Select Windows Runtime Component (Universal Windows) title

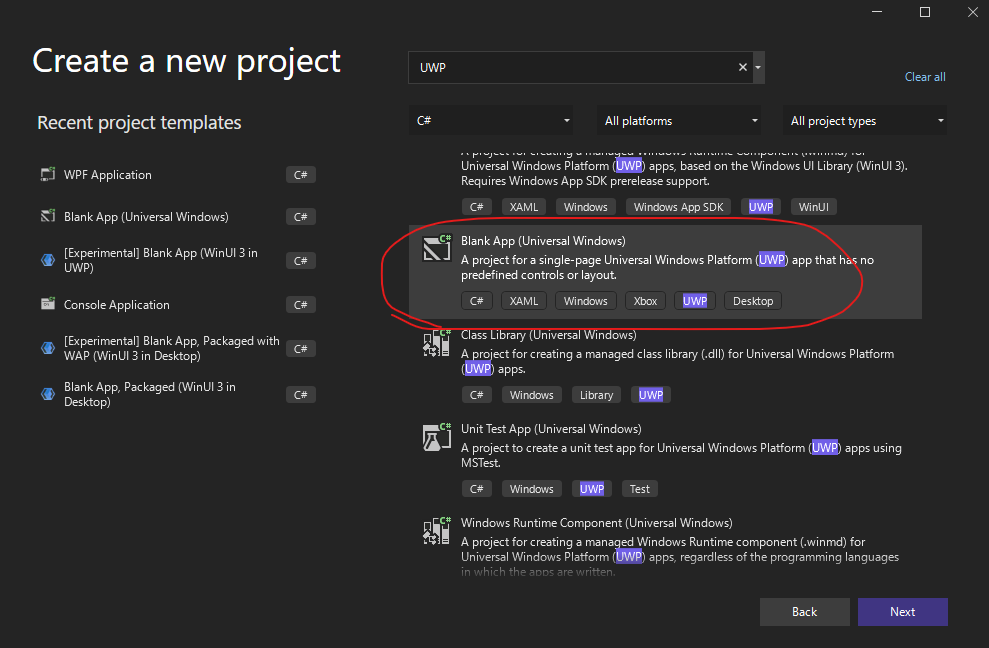(x=597, y=522)
